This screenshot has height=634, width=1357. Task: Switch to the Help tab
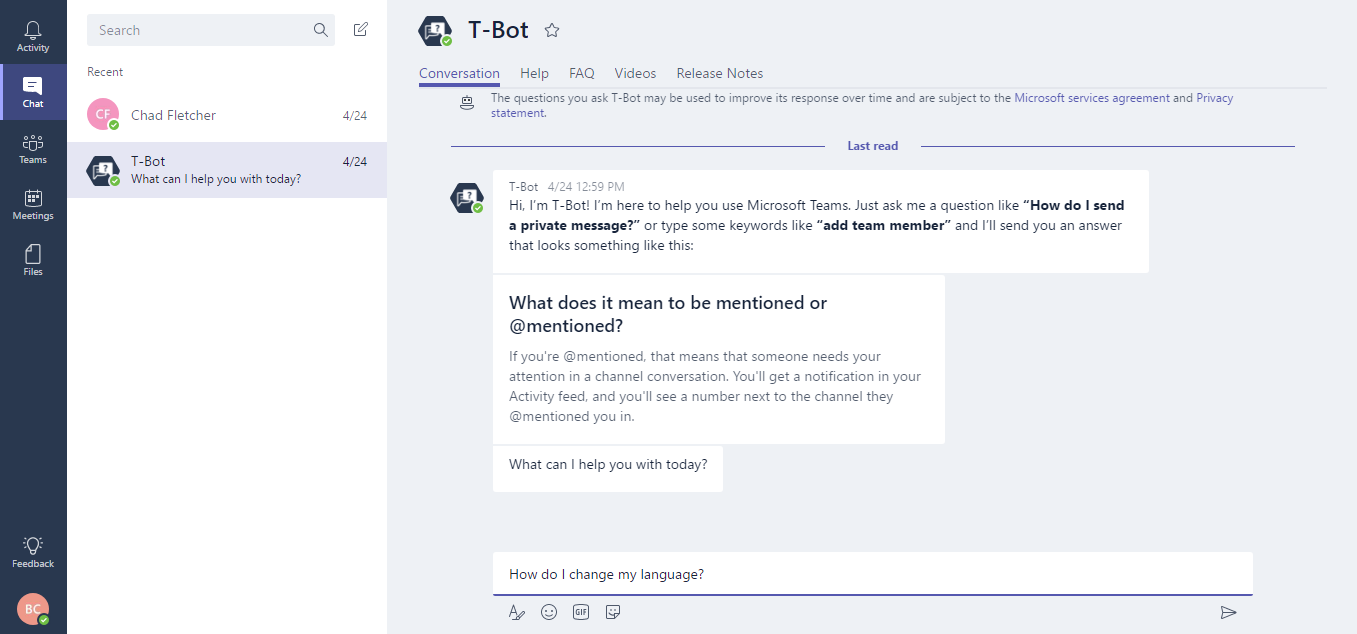point(534,73)
